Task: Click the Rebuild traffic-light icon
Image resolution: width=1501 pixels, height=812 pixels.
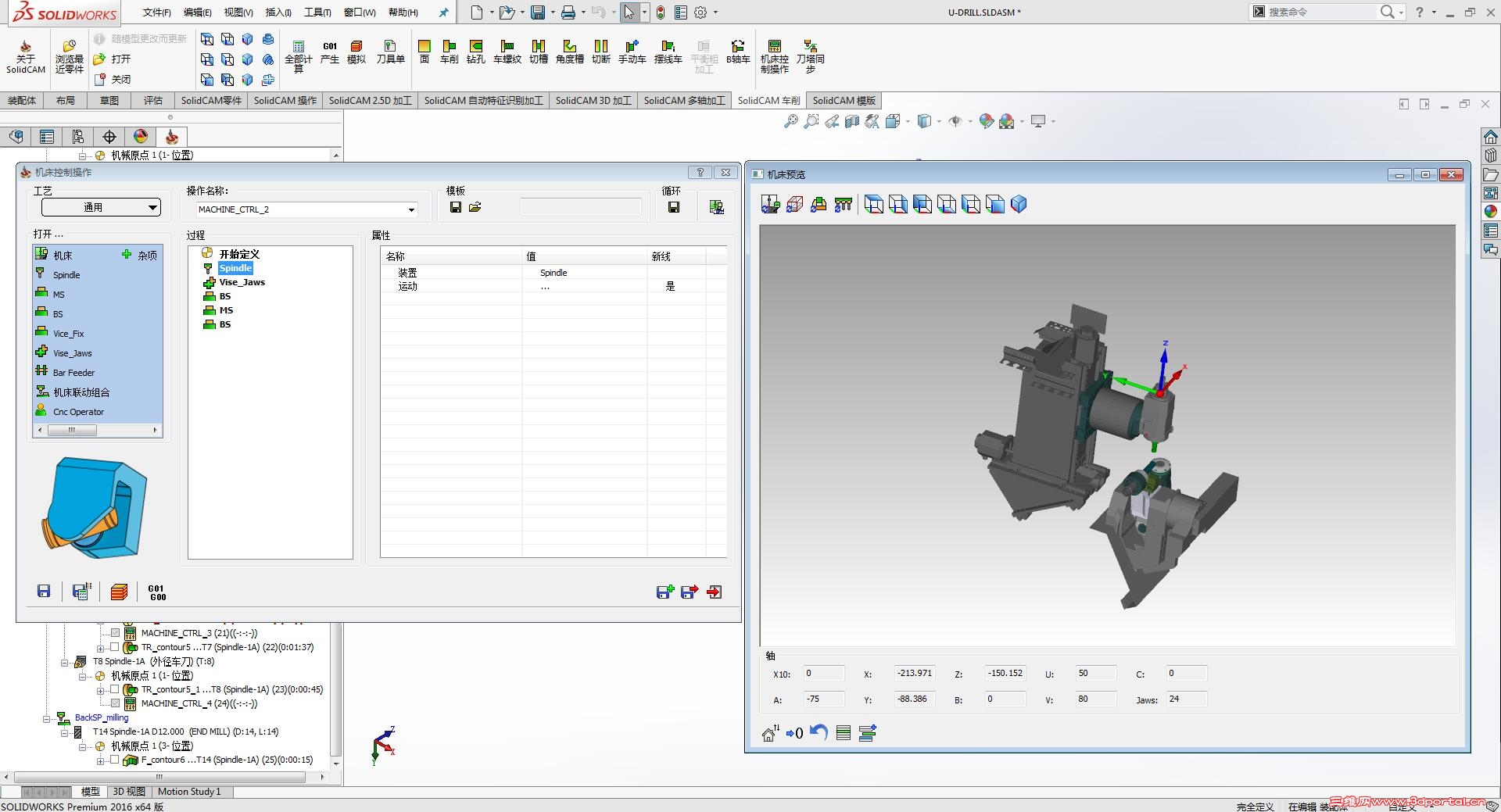Action: [661, 13]
